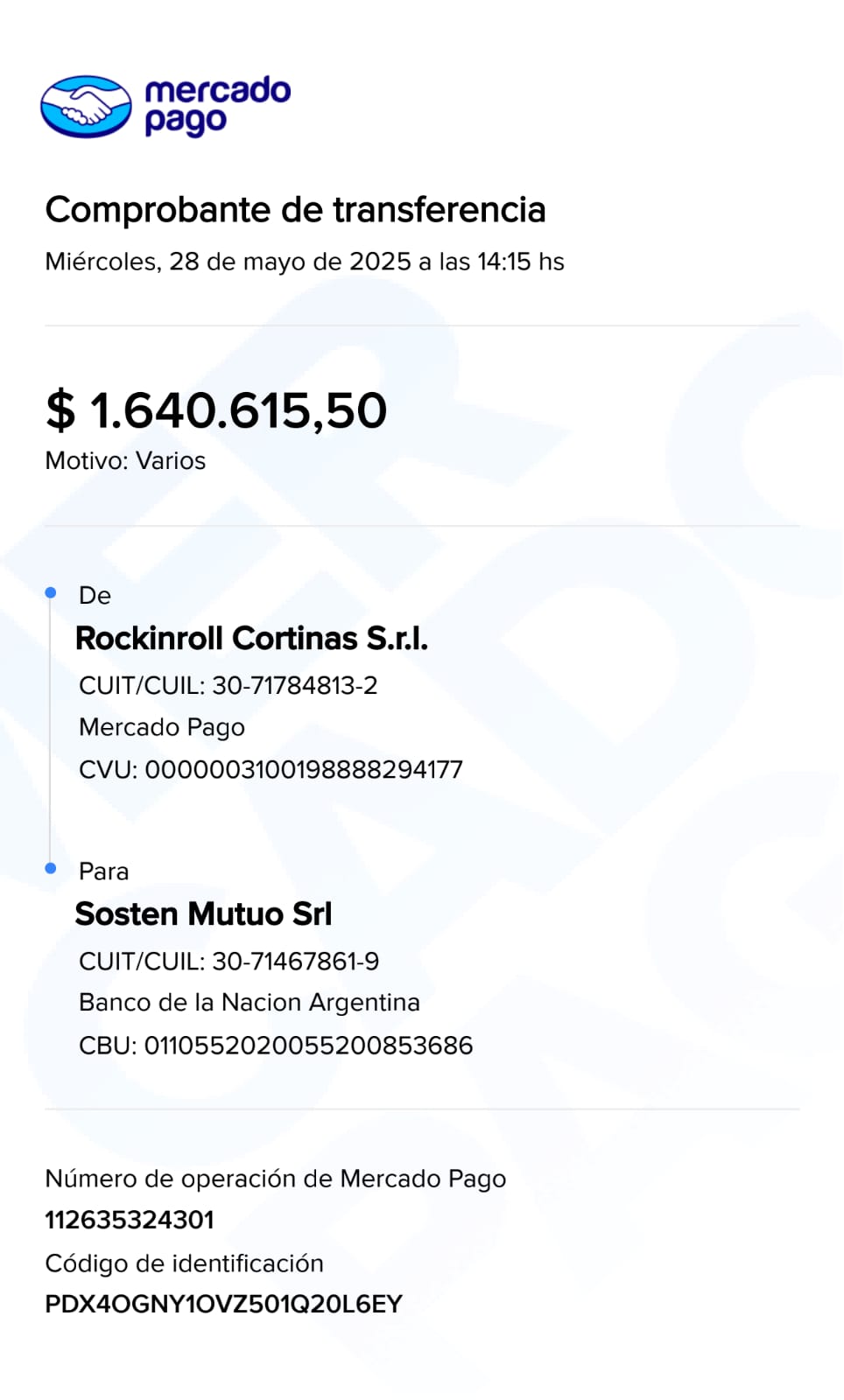Click the blue dot beside "Para"

51,868
